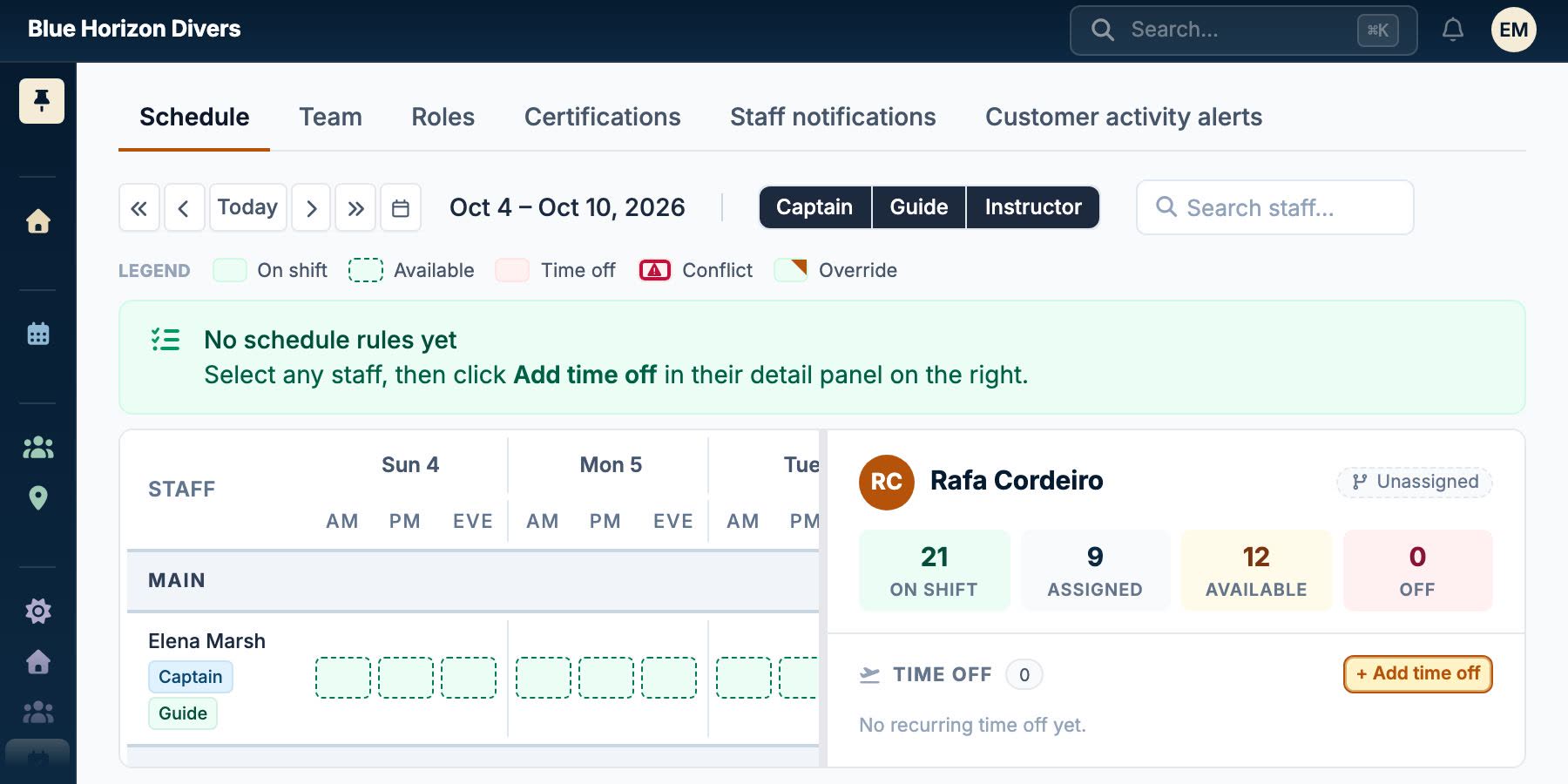Click the dimmed home icon below the gear
This screenshot has width=1568, height=784.
[38, 662]
